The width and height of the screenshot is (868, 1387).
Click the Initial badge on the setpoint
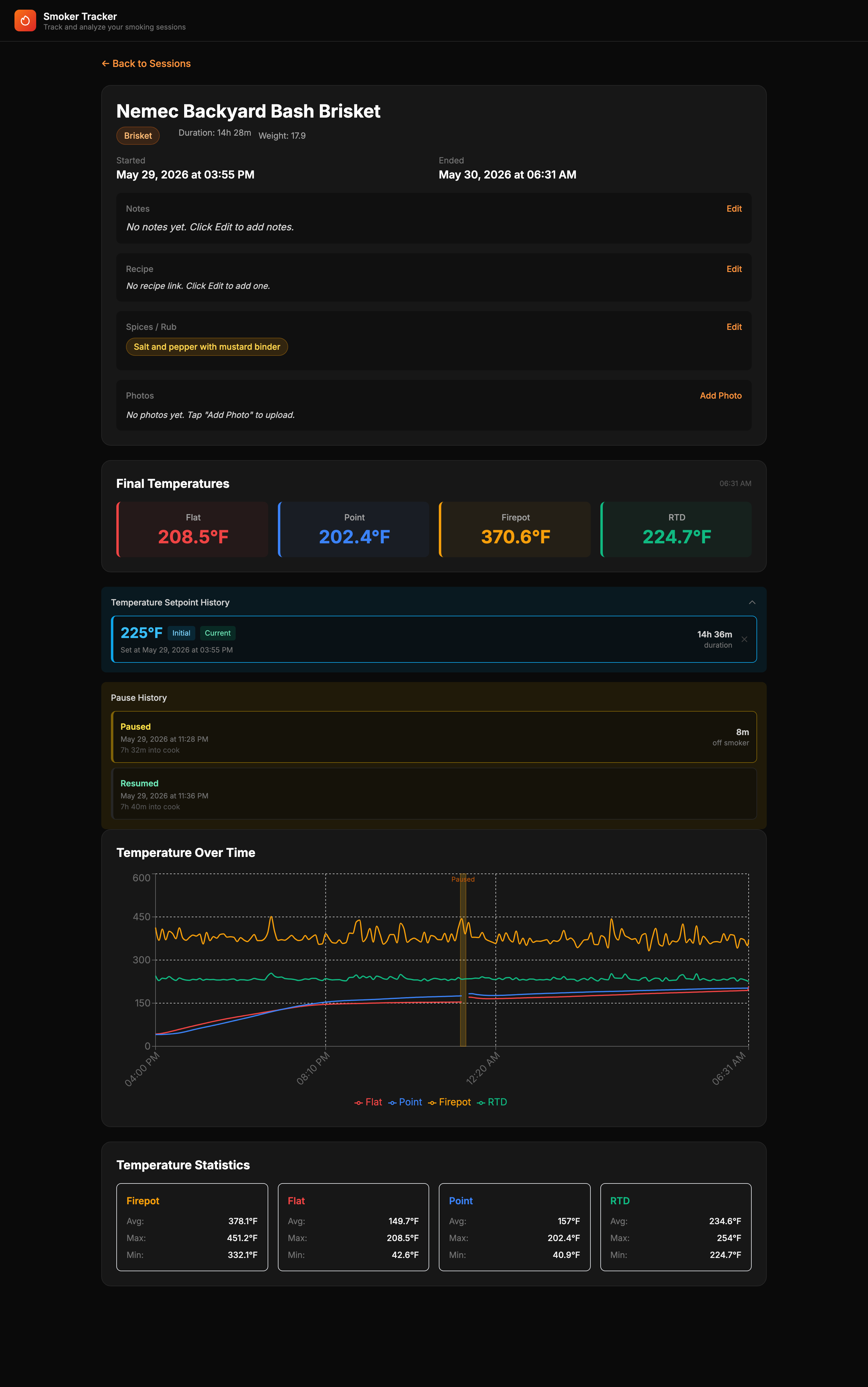(x=181, y=633)
